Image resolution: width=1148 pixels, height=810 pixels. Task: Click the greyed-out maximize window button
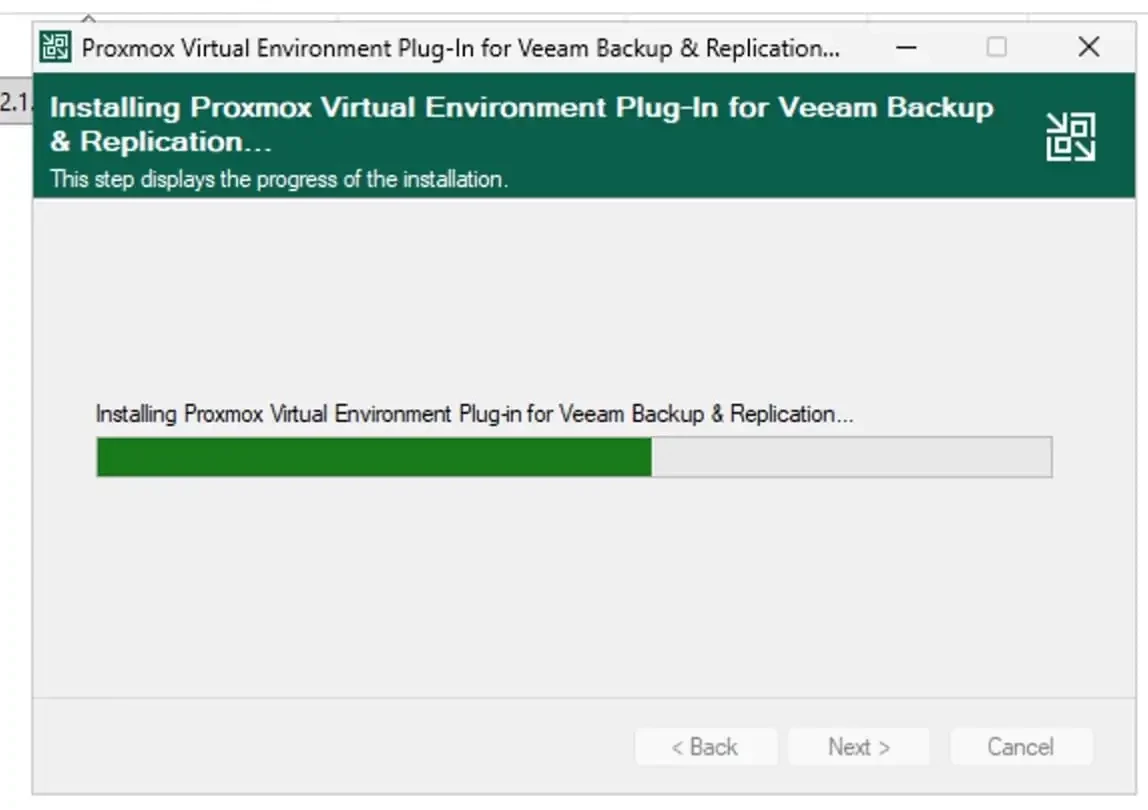pos(996,47)
